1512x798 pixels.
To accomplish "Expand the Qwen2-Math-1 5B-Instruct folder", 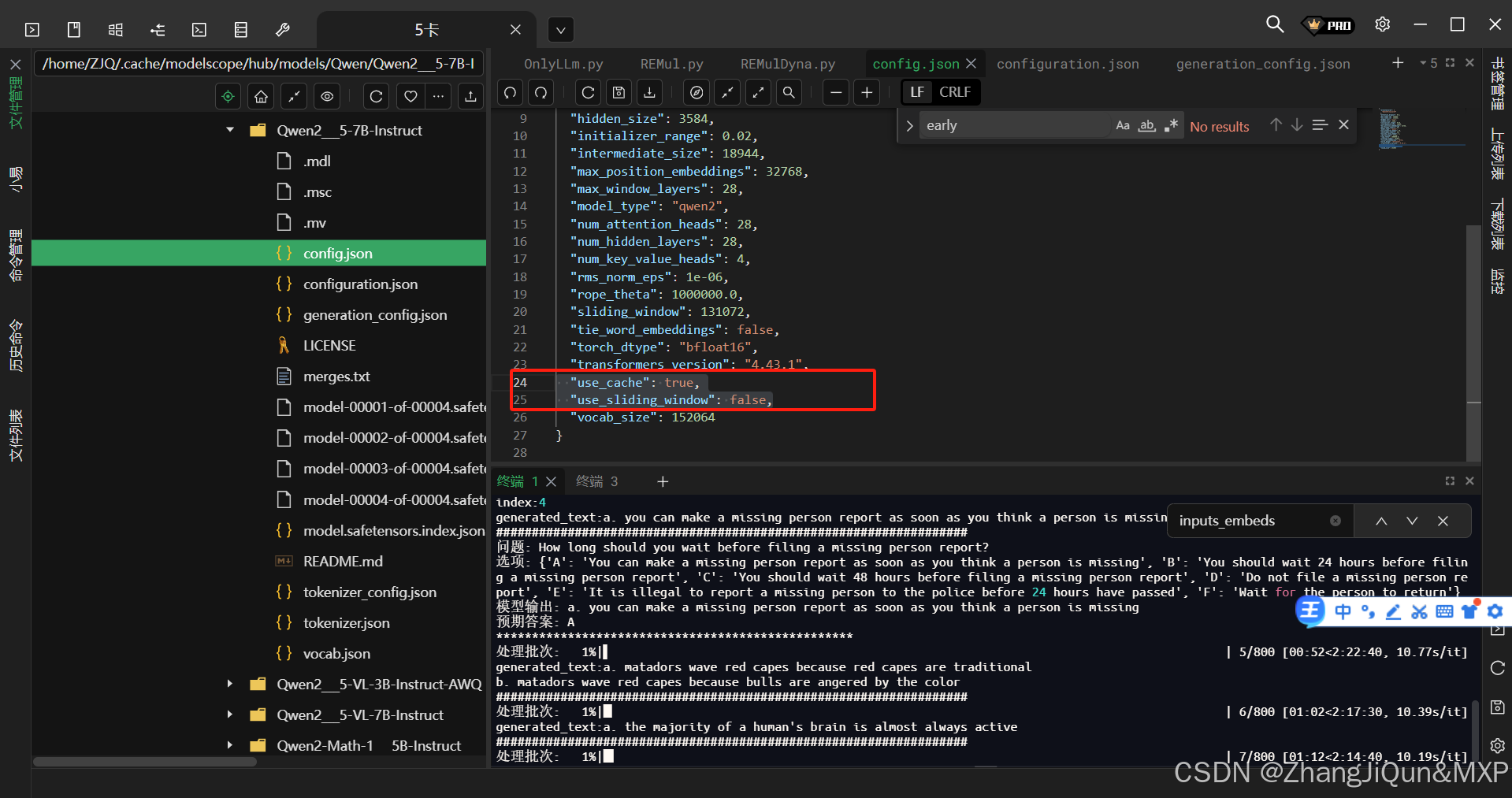I will (x=230, y=745).
